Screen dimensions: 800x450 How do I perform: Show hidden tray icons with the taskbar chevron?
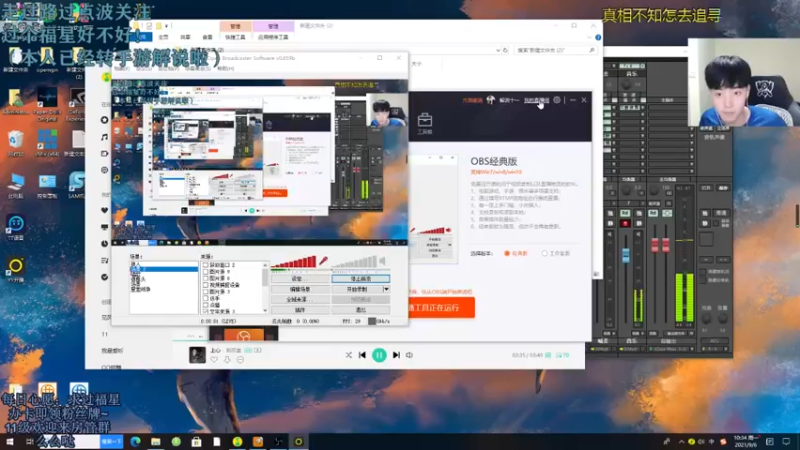681,441
